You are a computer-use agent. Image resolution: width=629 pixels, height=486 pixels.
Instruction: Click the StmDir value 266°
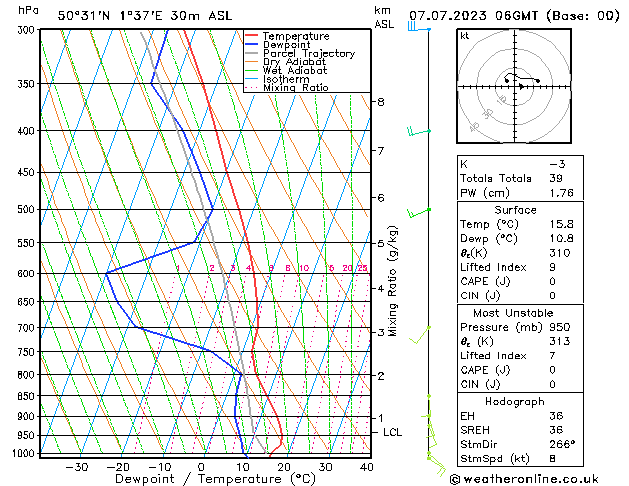[x=562, y=444]
